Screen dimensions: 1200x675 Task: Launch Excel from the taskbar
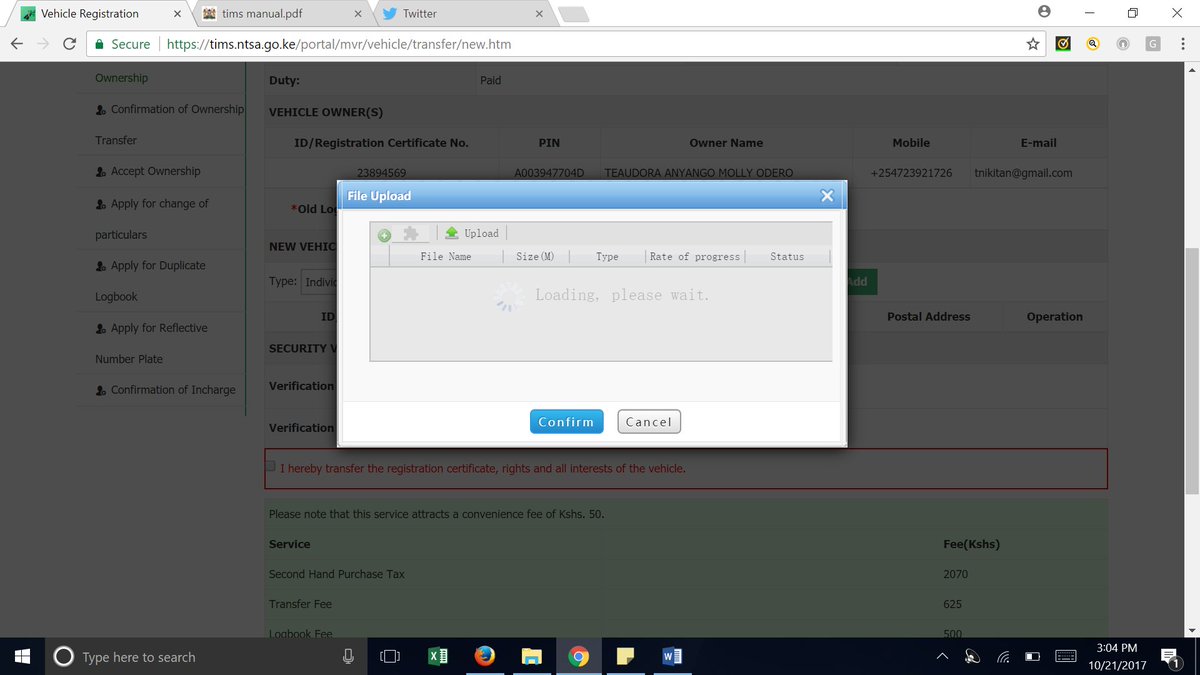438,656
